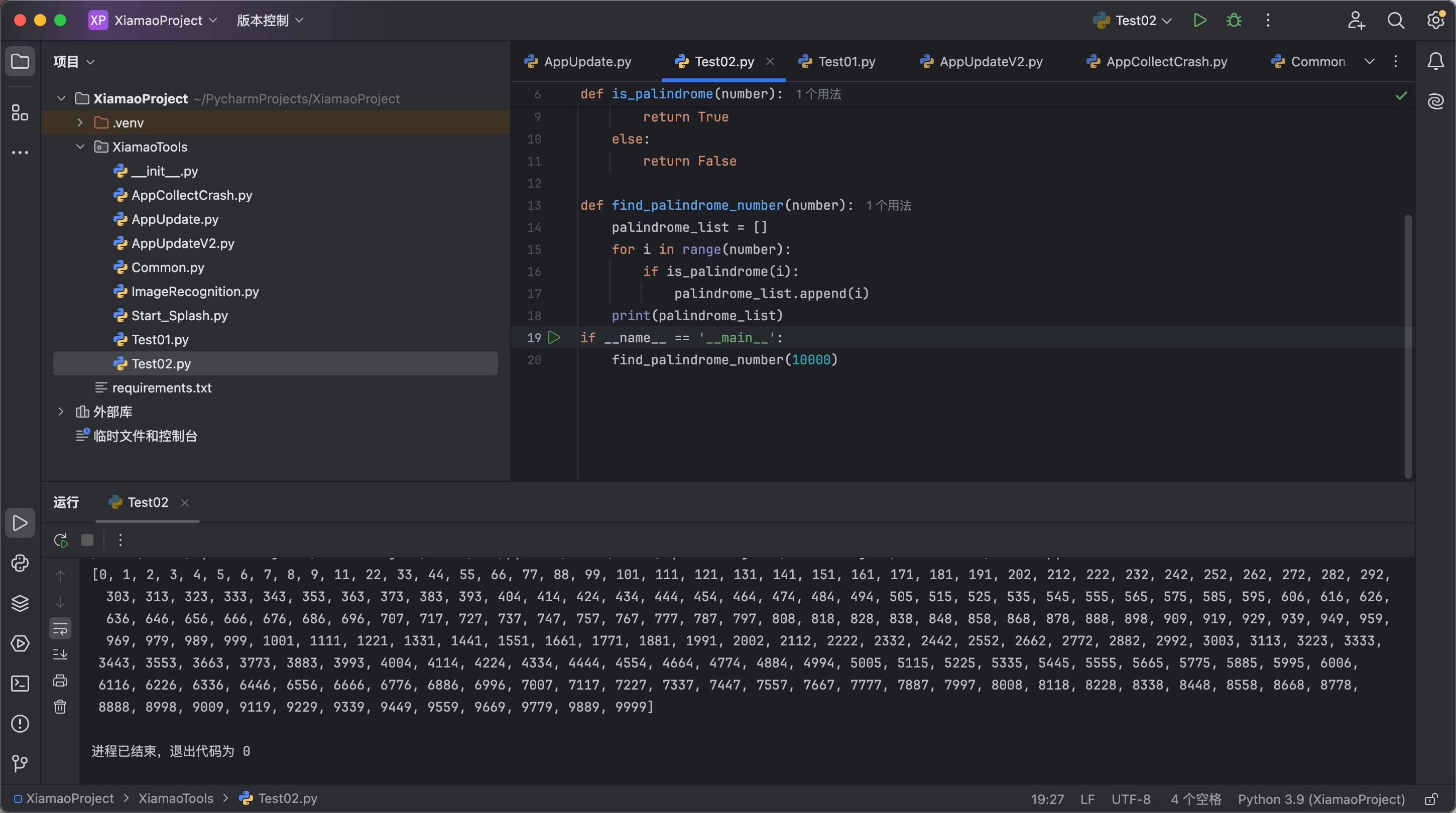Viewport: 1456px width, 813px height.
Task: Click the Python 3.9 (XiamaoProject) interpreter label
Action: (1321, 799)
